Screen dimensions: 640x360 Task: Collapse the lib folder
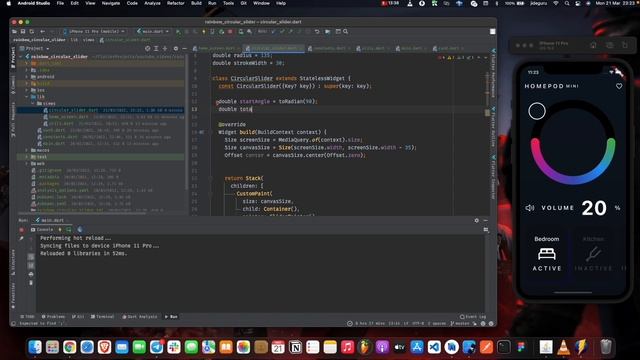pyautogui.click(x=27, y=97)
